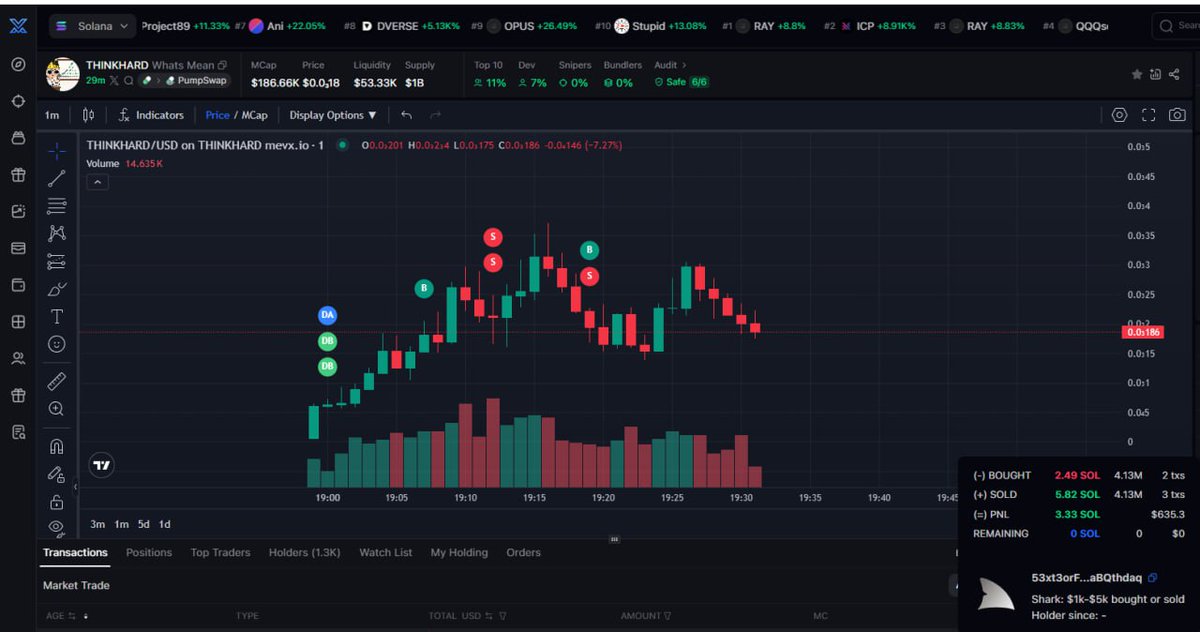This screenshot has height=632, width=1200.
Task: Open the Top Traders tab
Action: tap(220, 552)
